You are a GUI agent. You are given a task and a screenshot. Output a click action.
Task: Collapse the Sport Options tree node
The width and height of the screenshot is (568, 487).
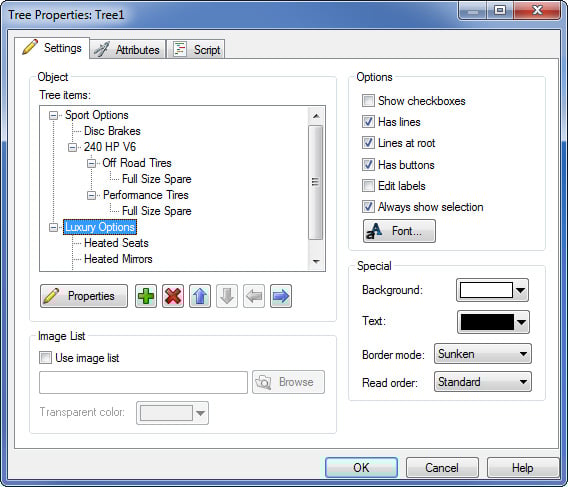point(53,116)
